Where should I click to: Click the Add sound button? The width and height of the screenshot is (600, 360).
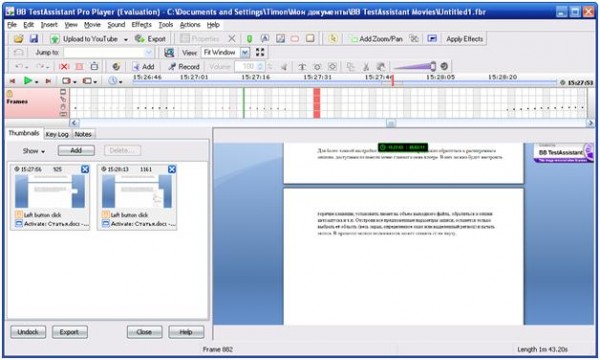point(143,67)
